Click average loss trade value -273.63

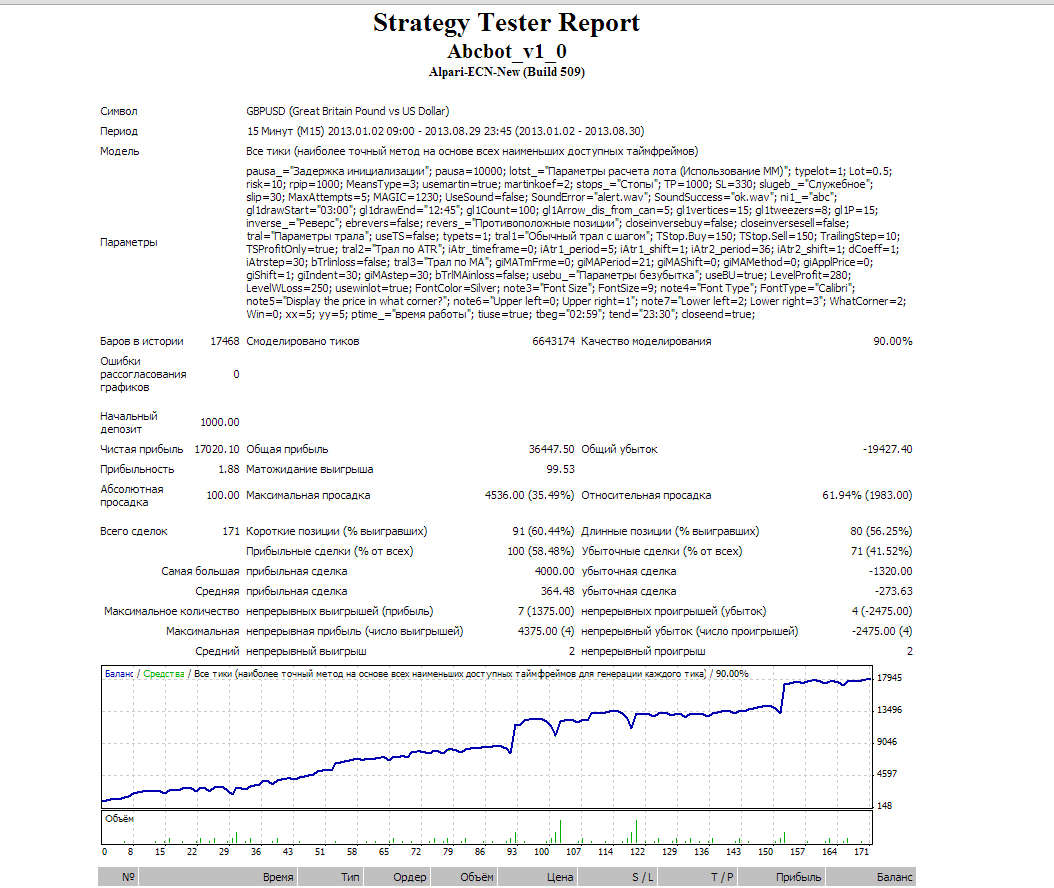pos(893,592)
